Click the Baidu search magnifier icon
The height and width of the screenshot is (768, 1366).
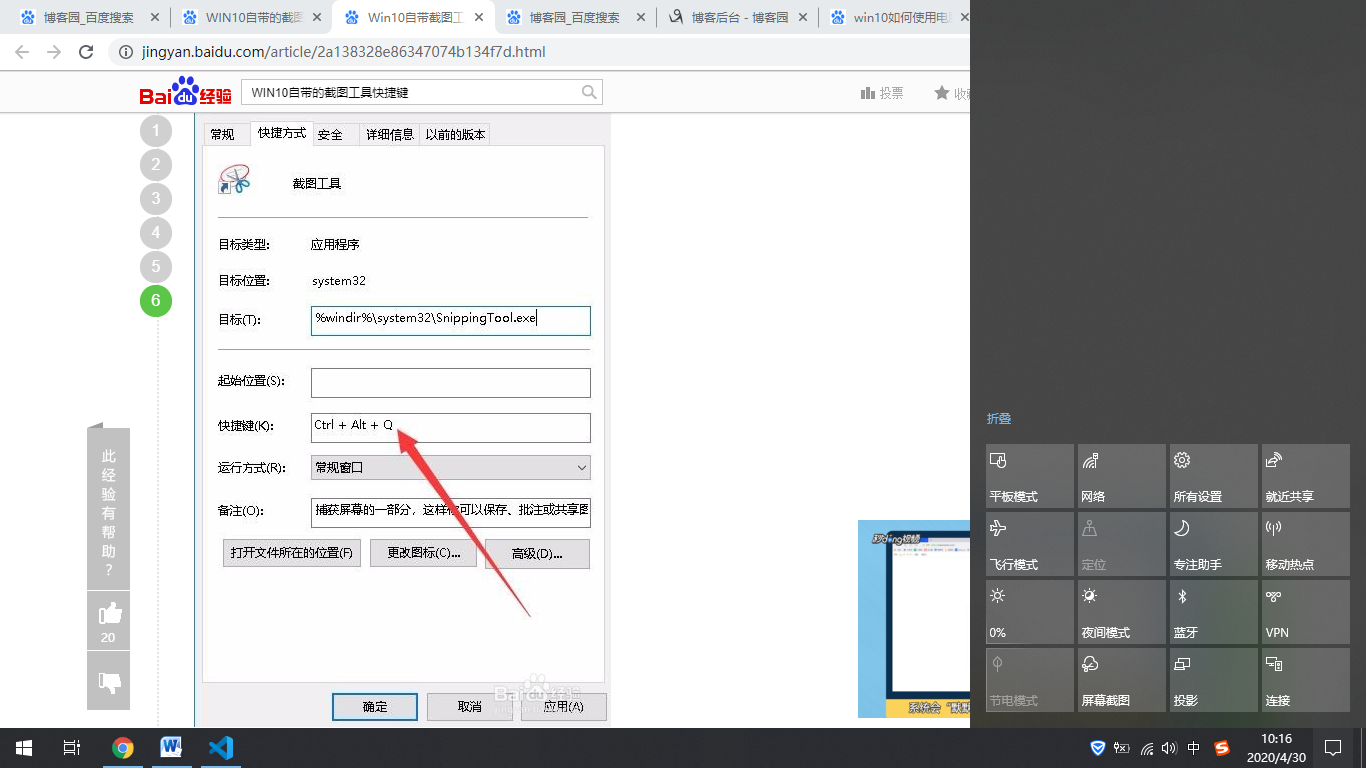pyautogui.click(x=590, y=93)
